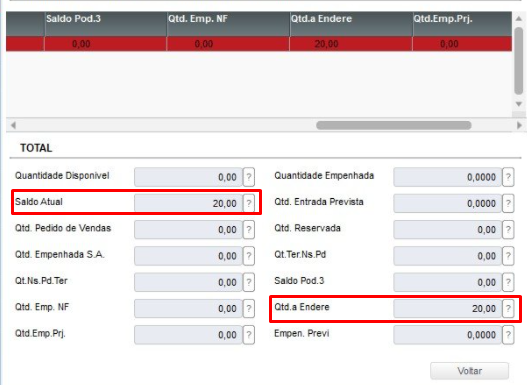Click the grid's scroll down arrow
This screenshot has width=527, height=385.
[x=519, y=104]
